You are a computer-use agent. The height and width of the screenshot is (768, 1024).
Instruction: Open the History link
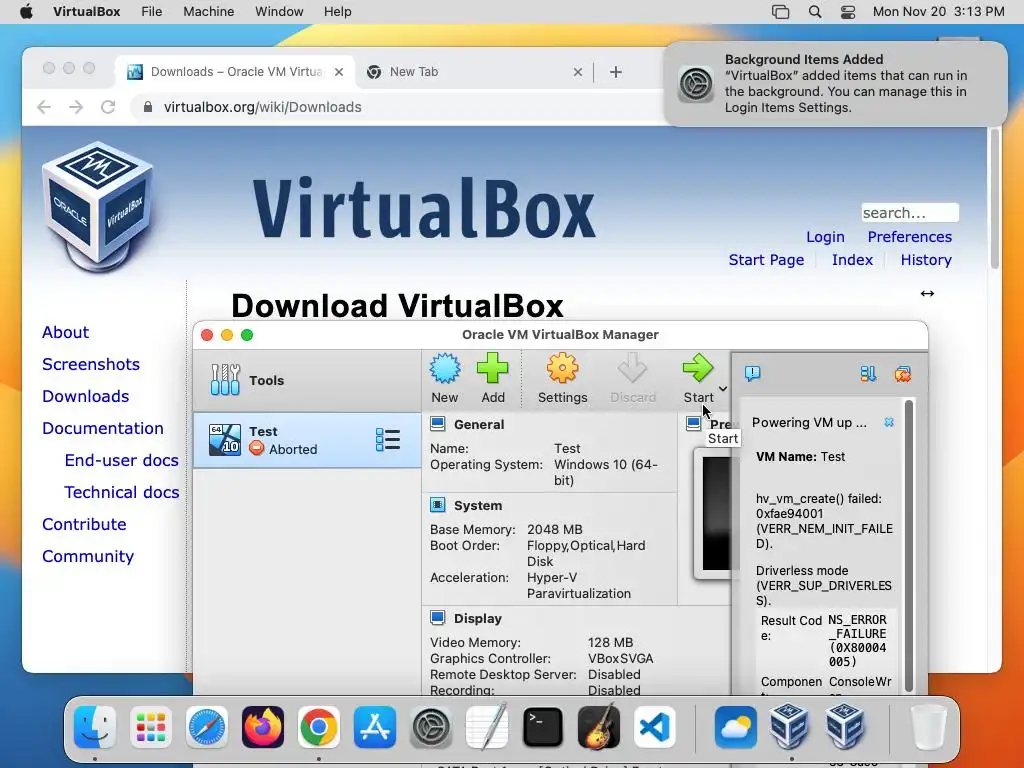tap(925, 260)
